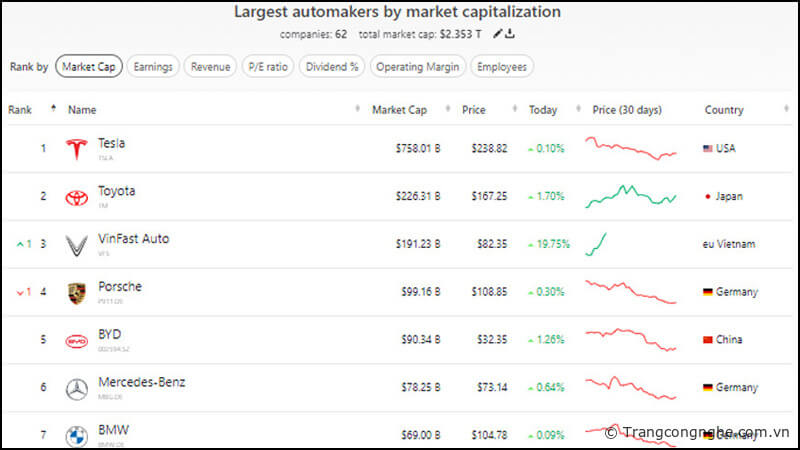
Task: Sort by the Price column header
Action: [474, 109]
